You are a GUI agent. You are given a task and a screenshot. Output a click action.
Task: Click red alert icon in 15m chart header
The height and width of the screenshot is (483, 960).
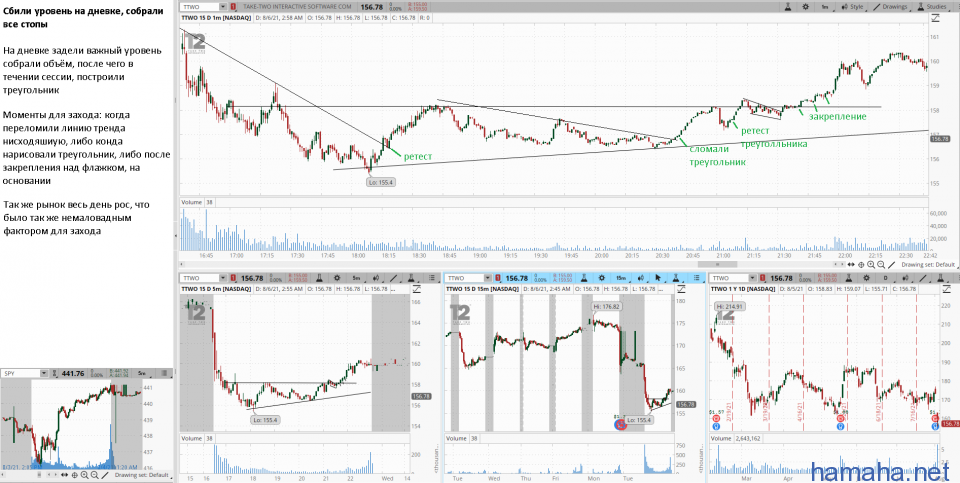[497, 279]
